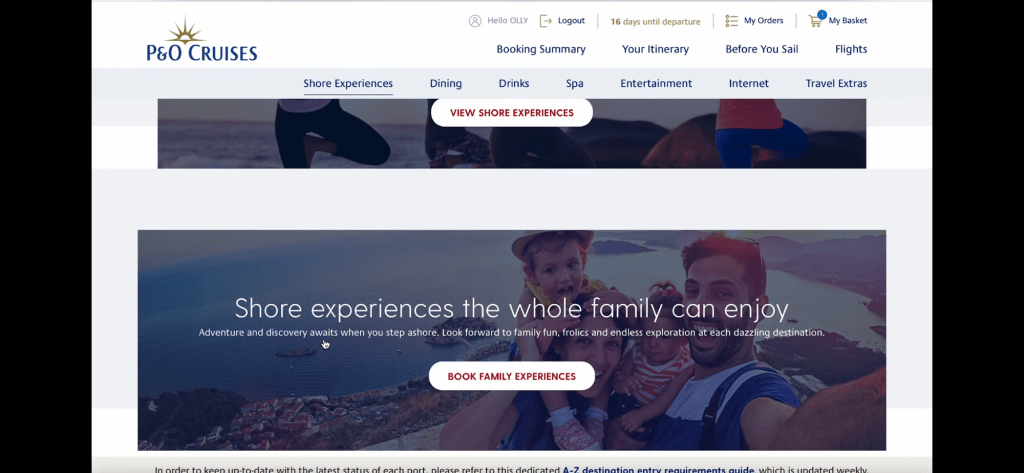Click the Book Family Experiences button
The image size is (1024, 473).
click(x=512, y=376)
